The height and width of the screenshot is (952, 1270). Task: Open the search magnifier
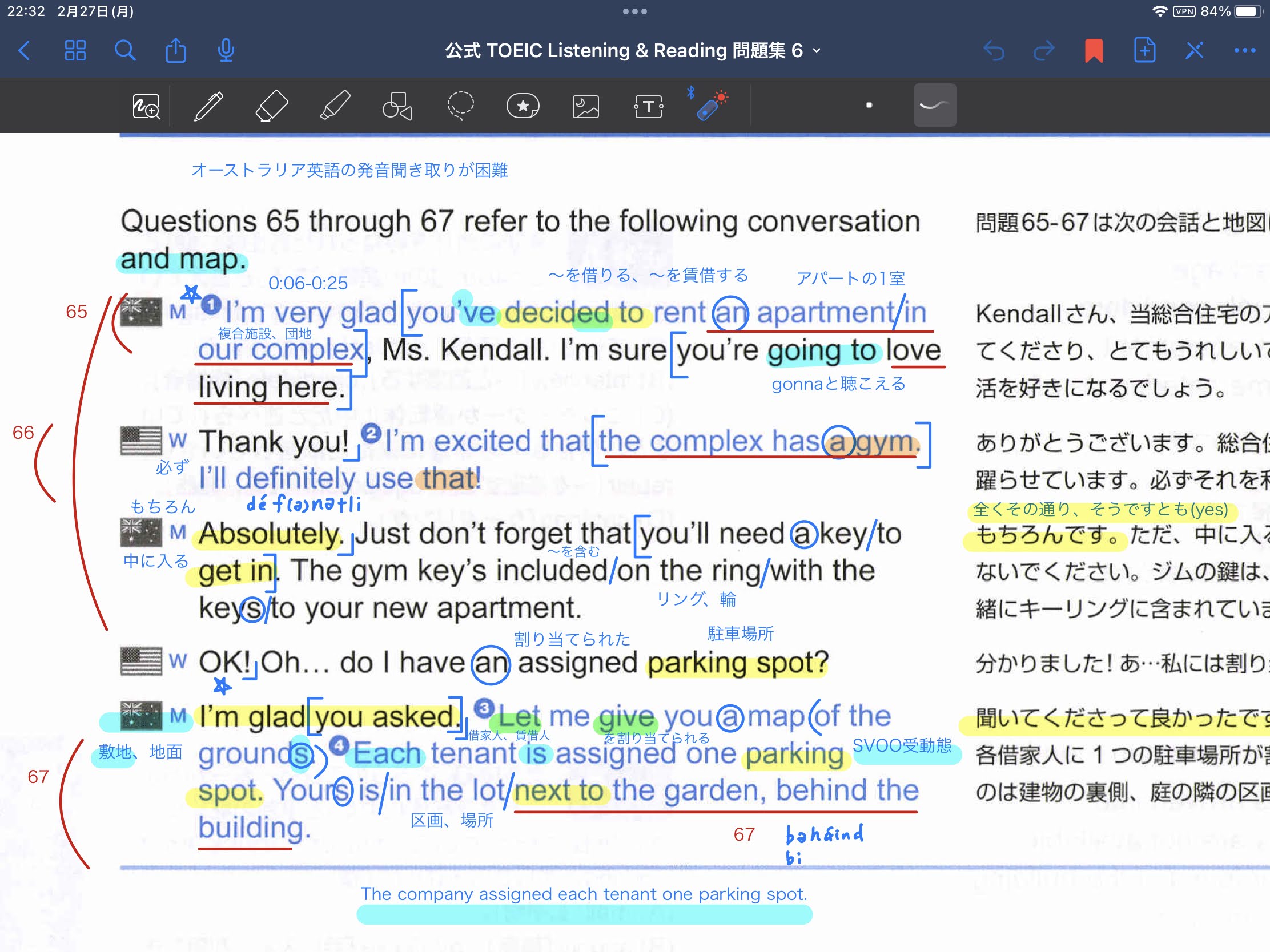point(124,50)
